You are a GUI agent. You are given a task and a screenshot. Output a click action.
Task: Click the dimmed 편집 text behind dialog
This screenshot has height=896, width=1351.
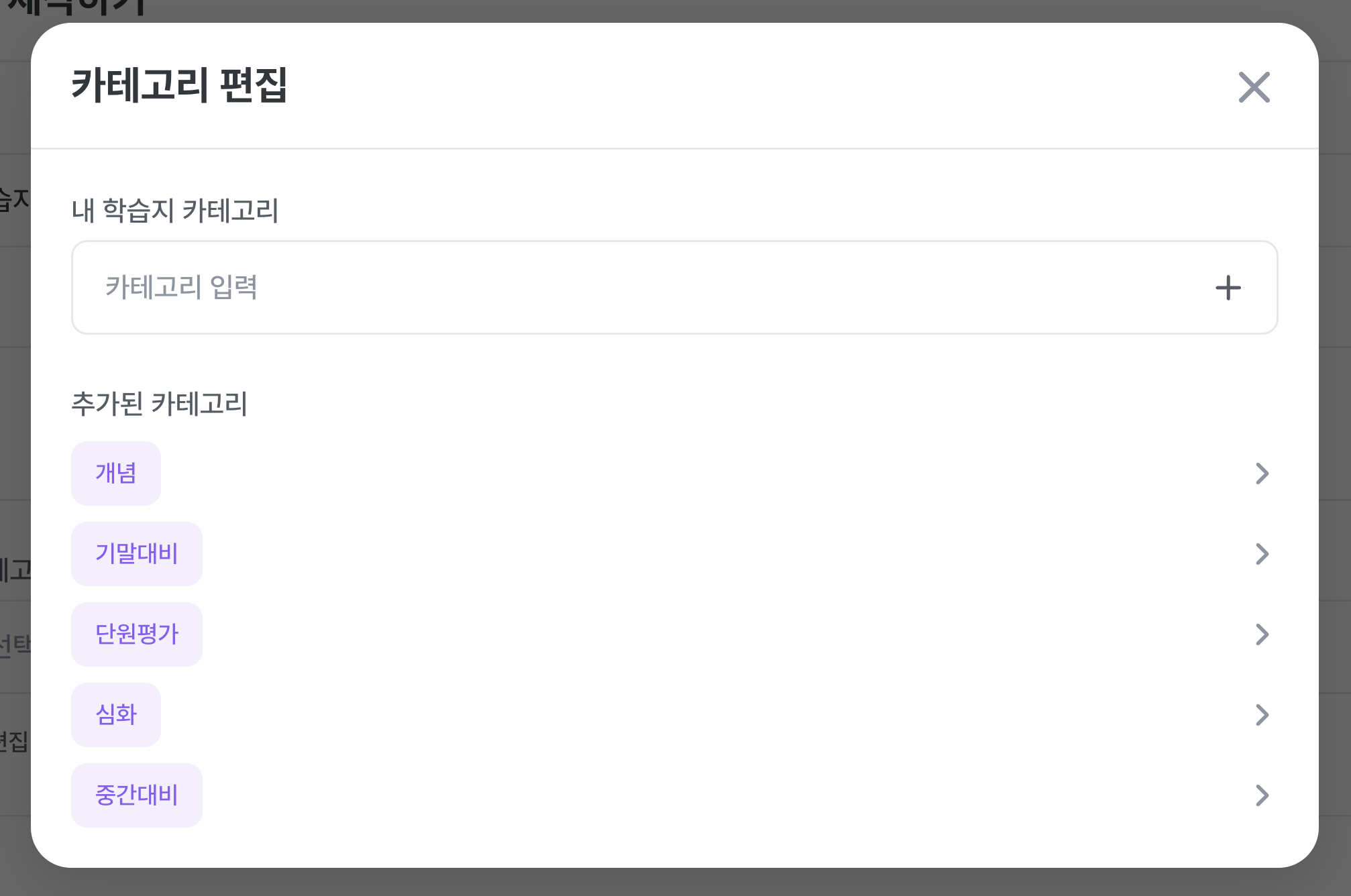(13, 742)
